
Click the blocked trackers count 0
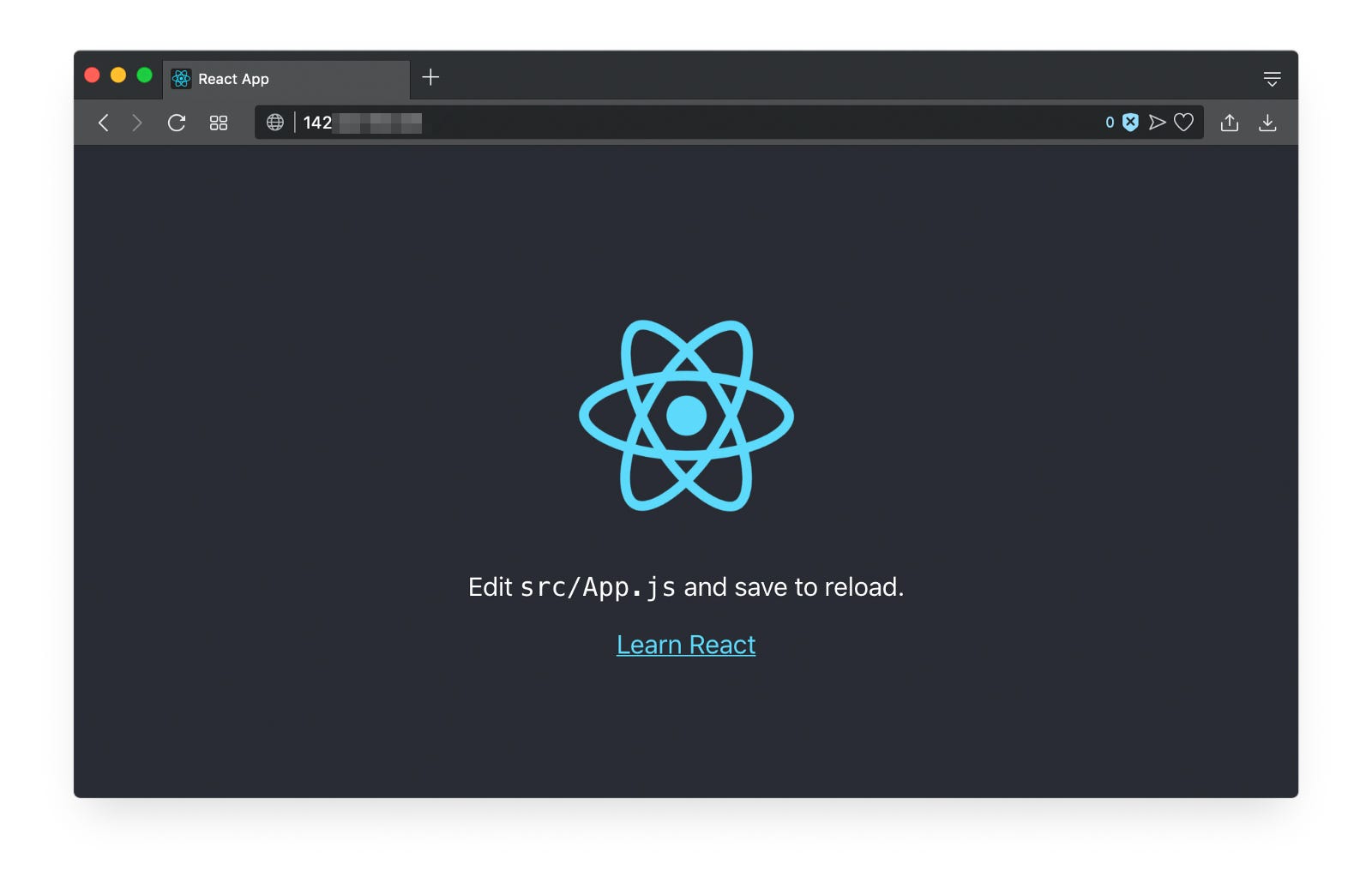pos(1110,123)
